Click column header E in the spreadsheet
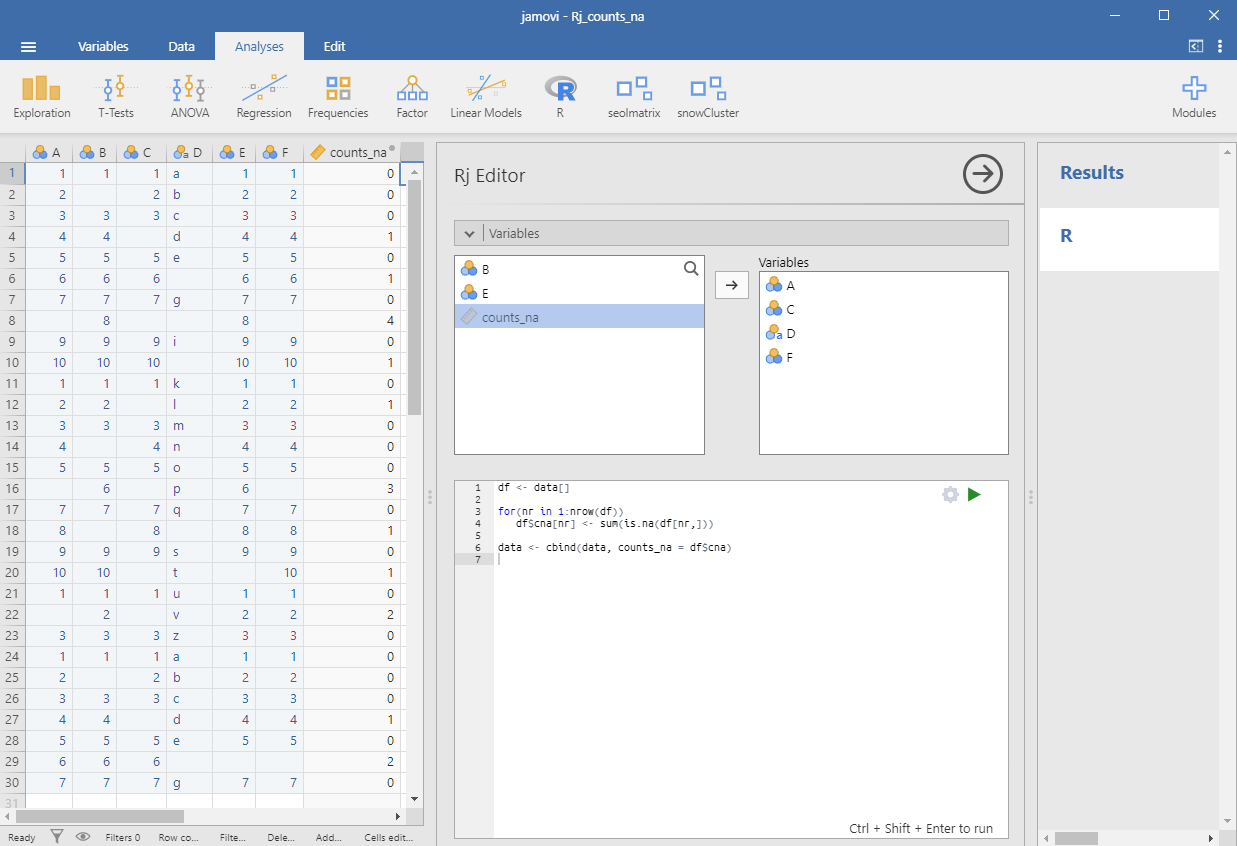The width and height of the screenshot is (1237, 846). click(x=234, y=152)
